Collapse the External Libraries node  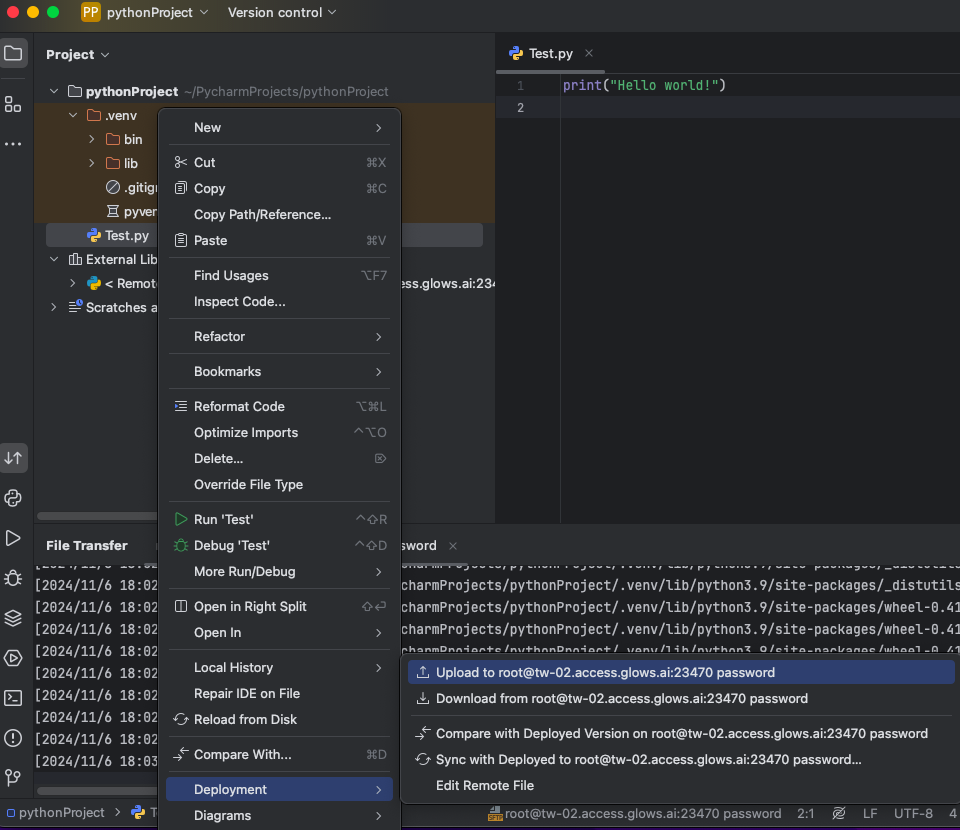coord(54,259)
